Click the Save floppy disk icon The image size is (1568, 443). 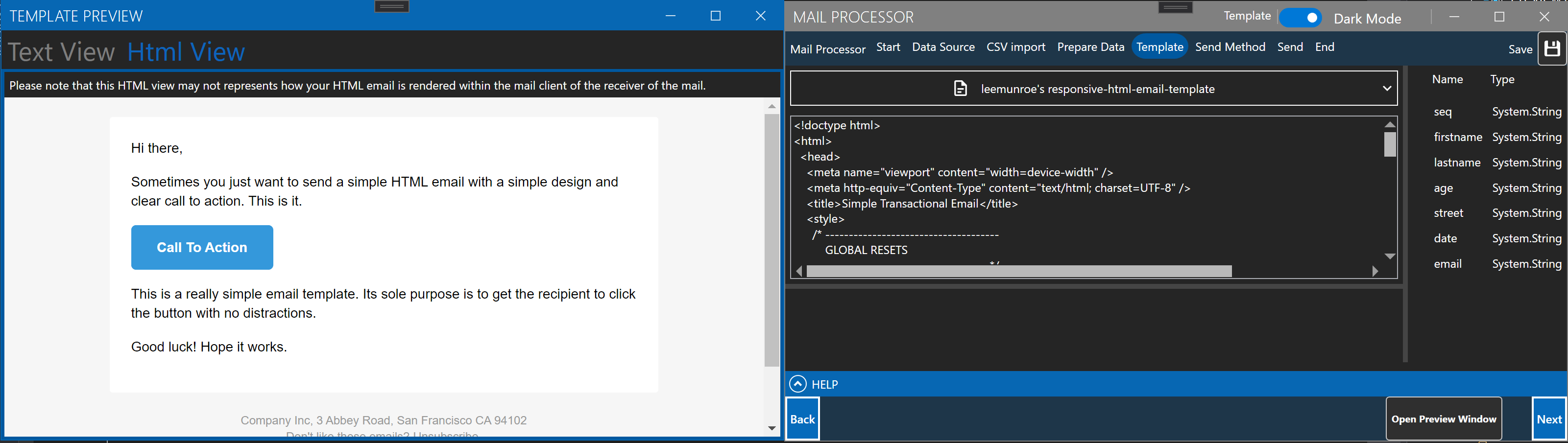[x=1552, y=48]
